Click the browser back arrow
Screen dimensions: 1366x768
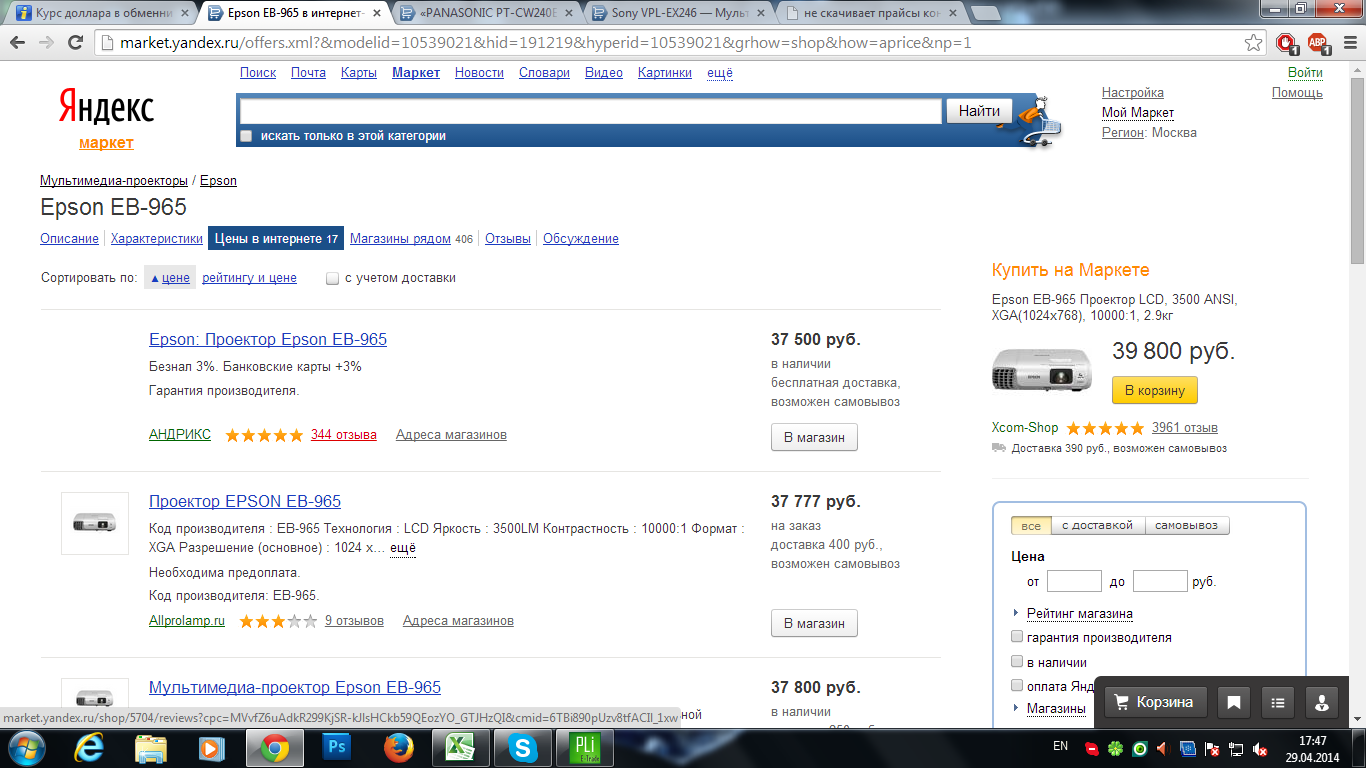(18, 43)
